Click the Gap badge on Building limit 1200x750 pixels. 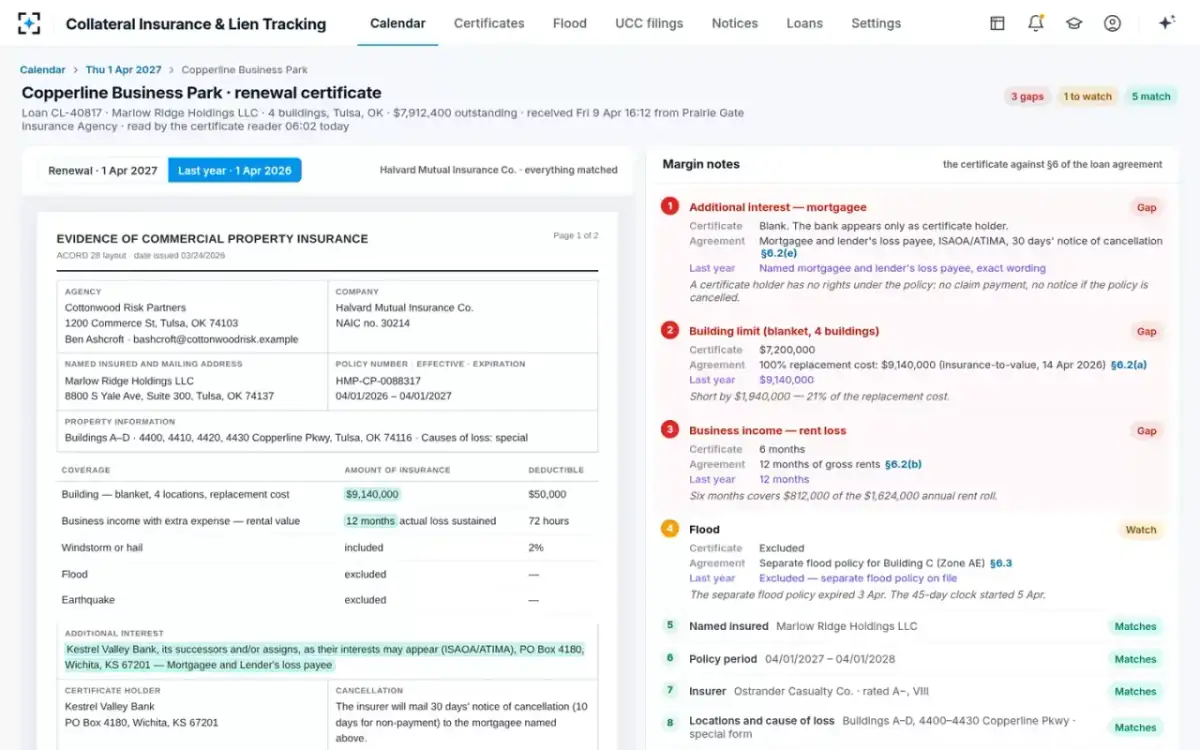pos(1146,331)
